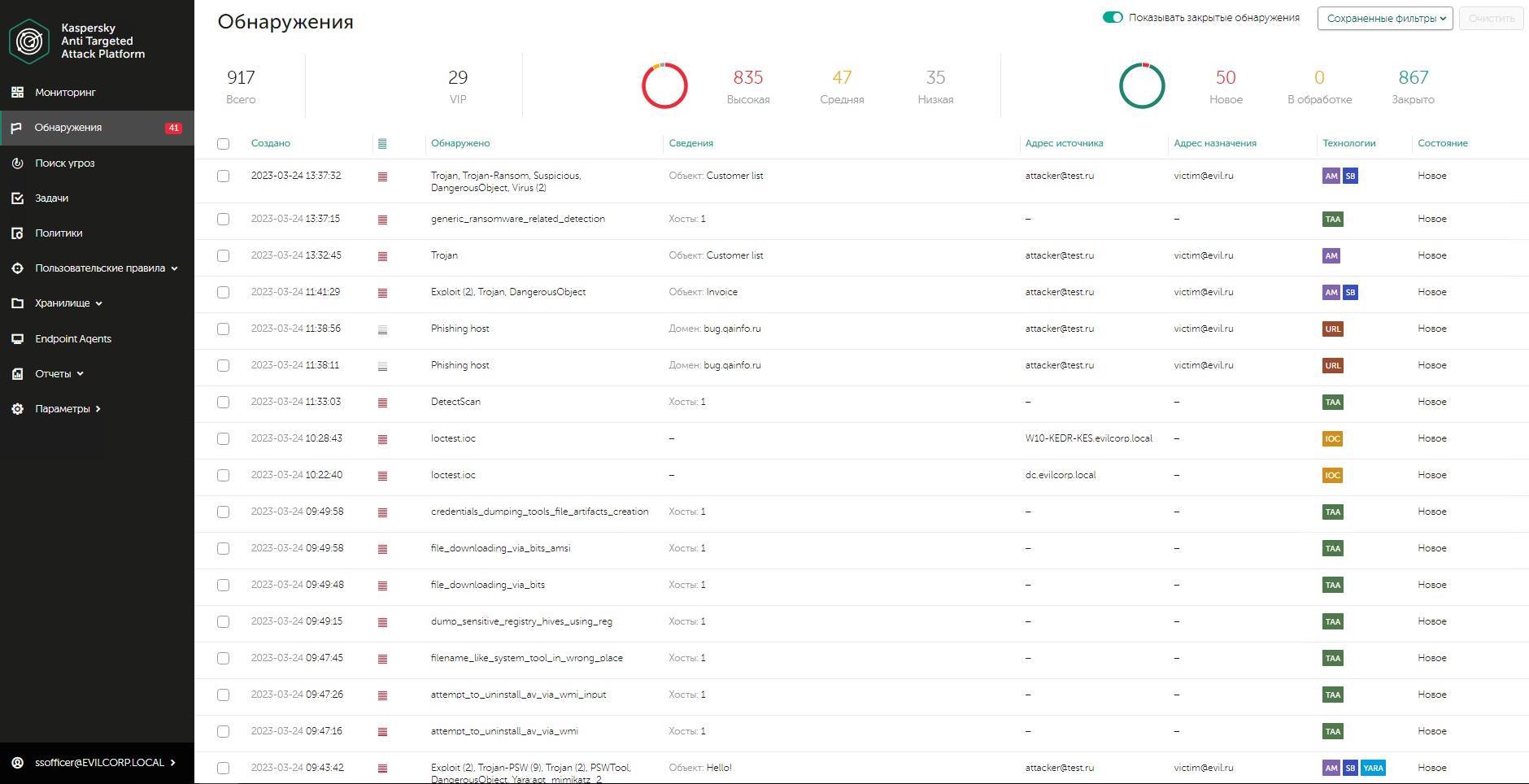Expand the Хранилище sidebar section
Viewport: 1529px width, 784px height.
[68, 303]
